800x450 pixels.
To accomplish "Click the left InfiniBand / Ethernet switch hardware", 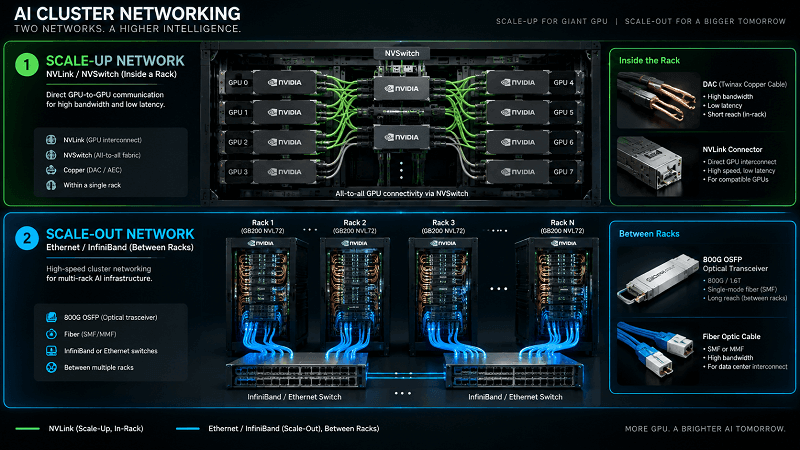I will click(296, 371).
